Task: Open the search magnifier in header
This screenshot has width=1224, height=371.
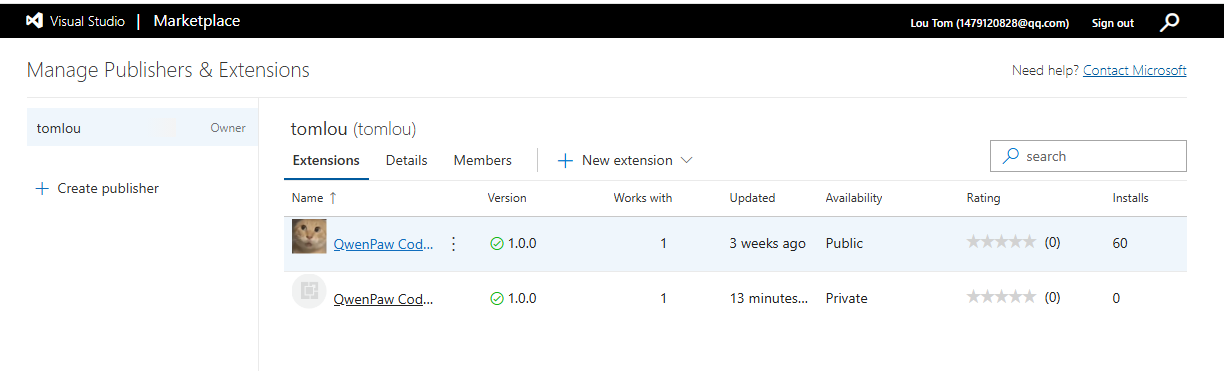Action: pos(1169,22)
